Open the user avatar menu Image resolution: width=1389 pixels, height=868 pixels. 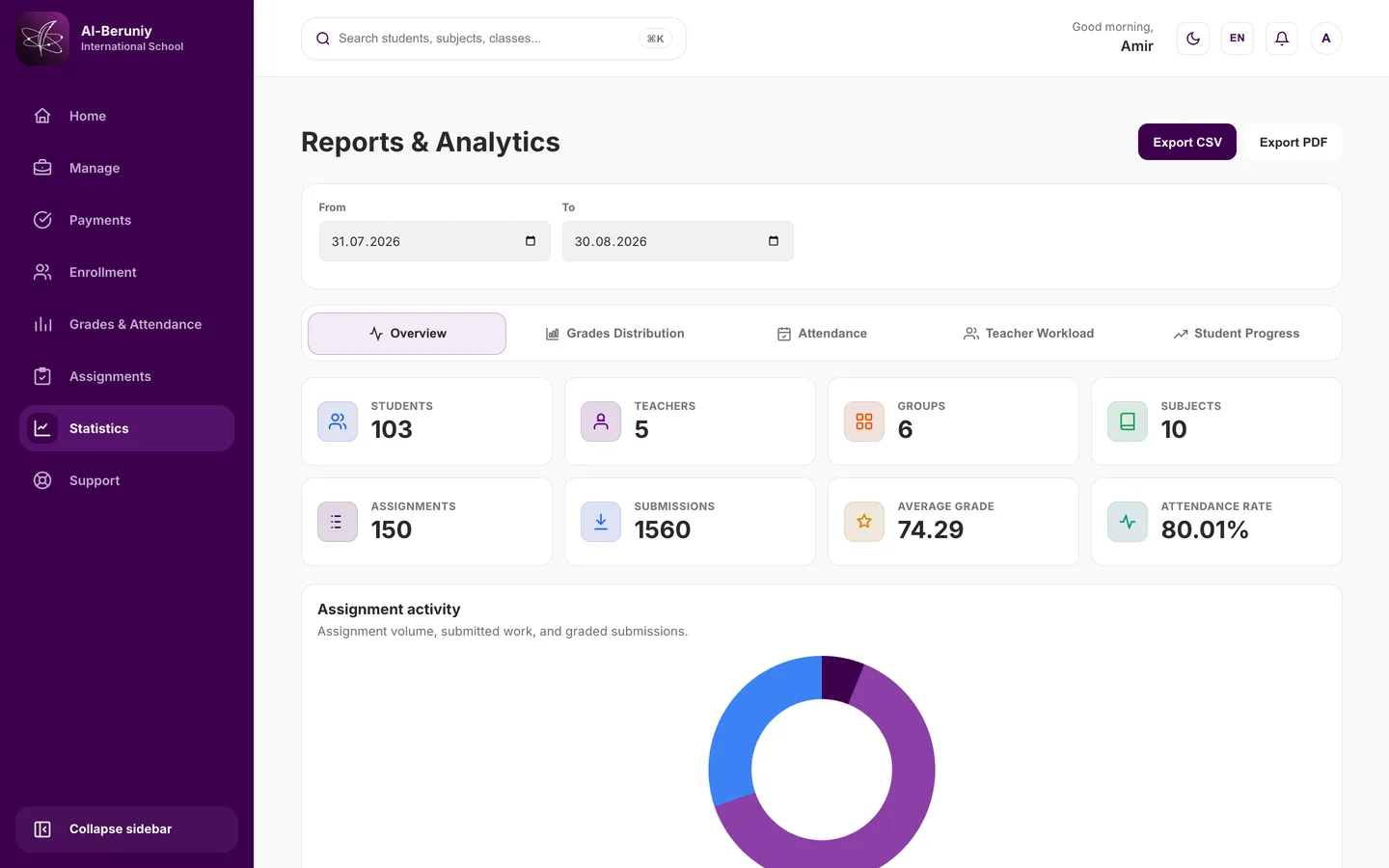(x=1326, y=39)
